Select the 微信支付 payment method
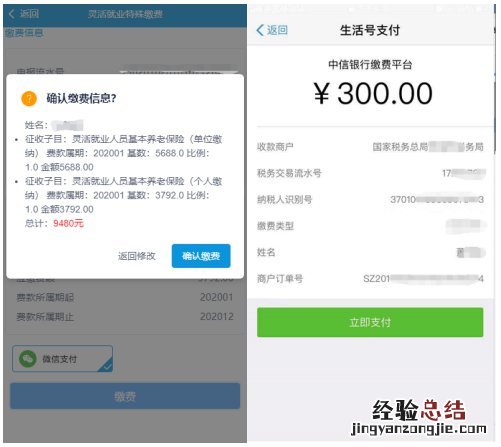 [62, 359]
